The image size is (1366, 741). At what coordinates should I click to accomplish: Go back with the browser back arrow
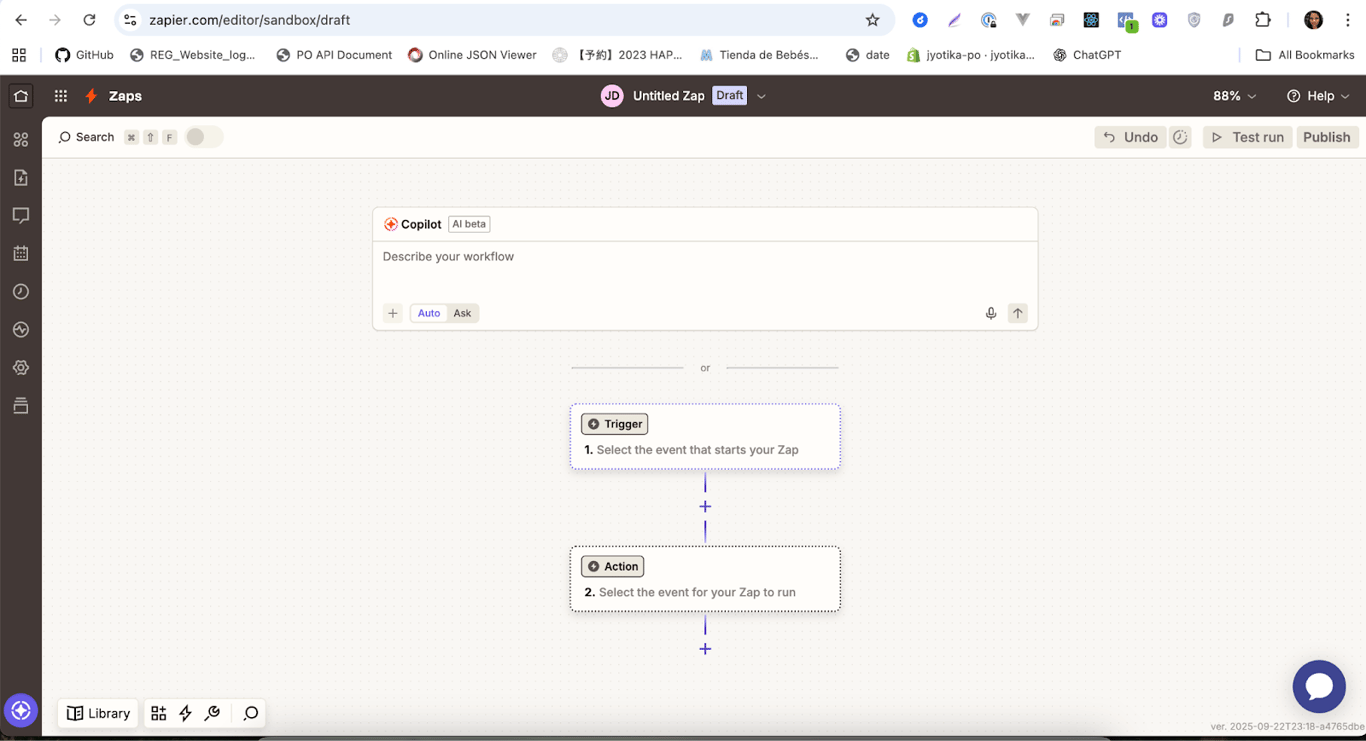coord(21,20)
